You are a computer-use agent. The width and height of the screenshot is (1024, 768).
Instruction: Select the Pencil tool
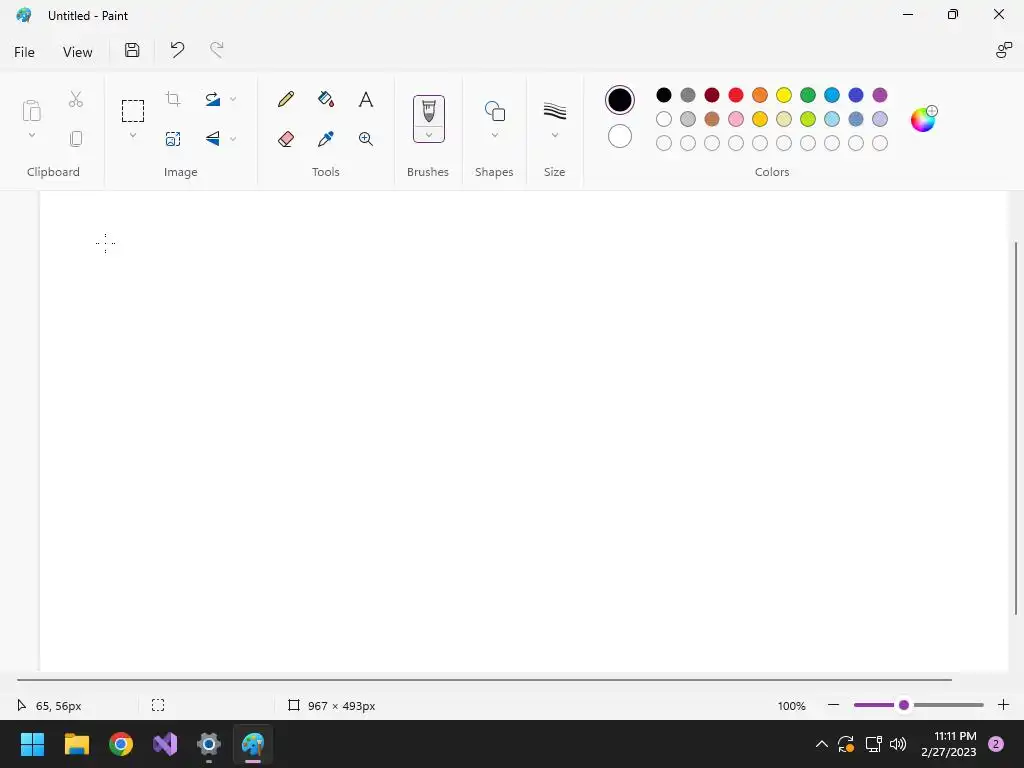tap(285, 99)
